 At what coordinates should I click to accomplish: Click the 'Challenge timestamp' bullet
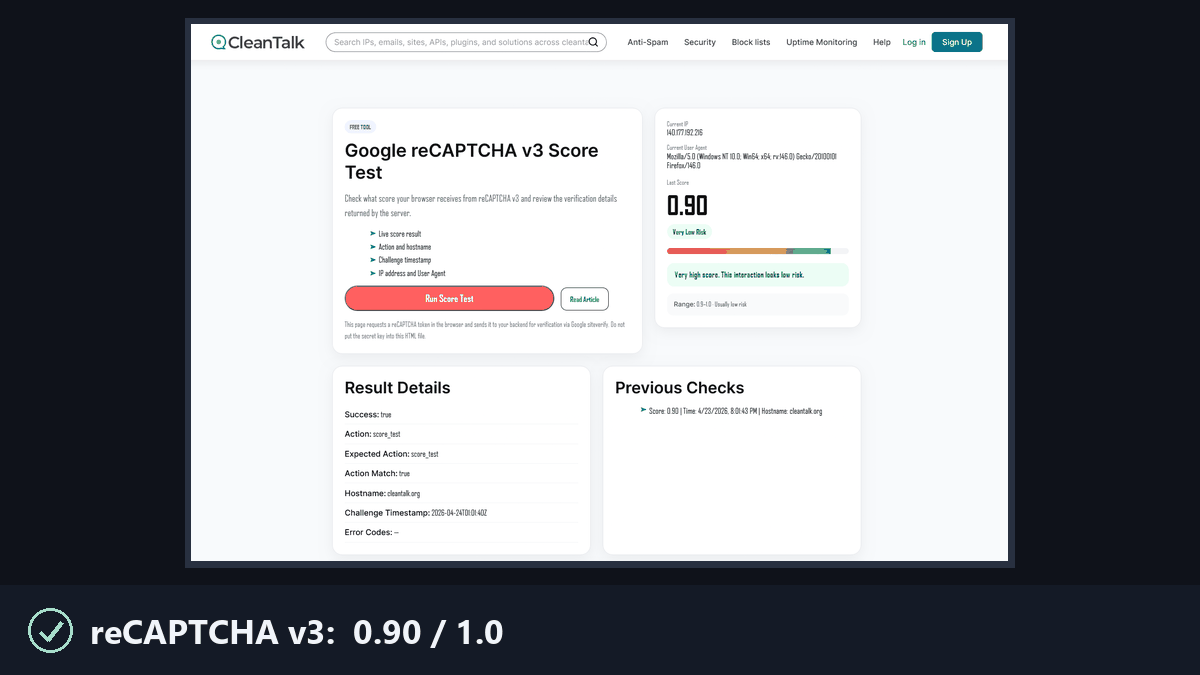pyautogui.click(x=405, y=260)
